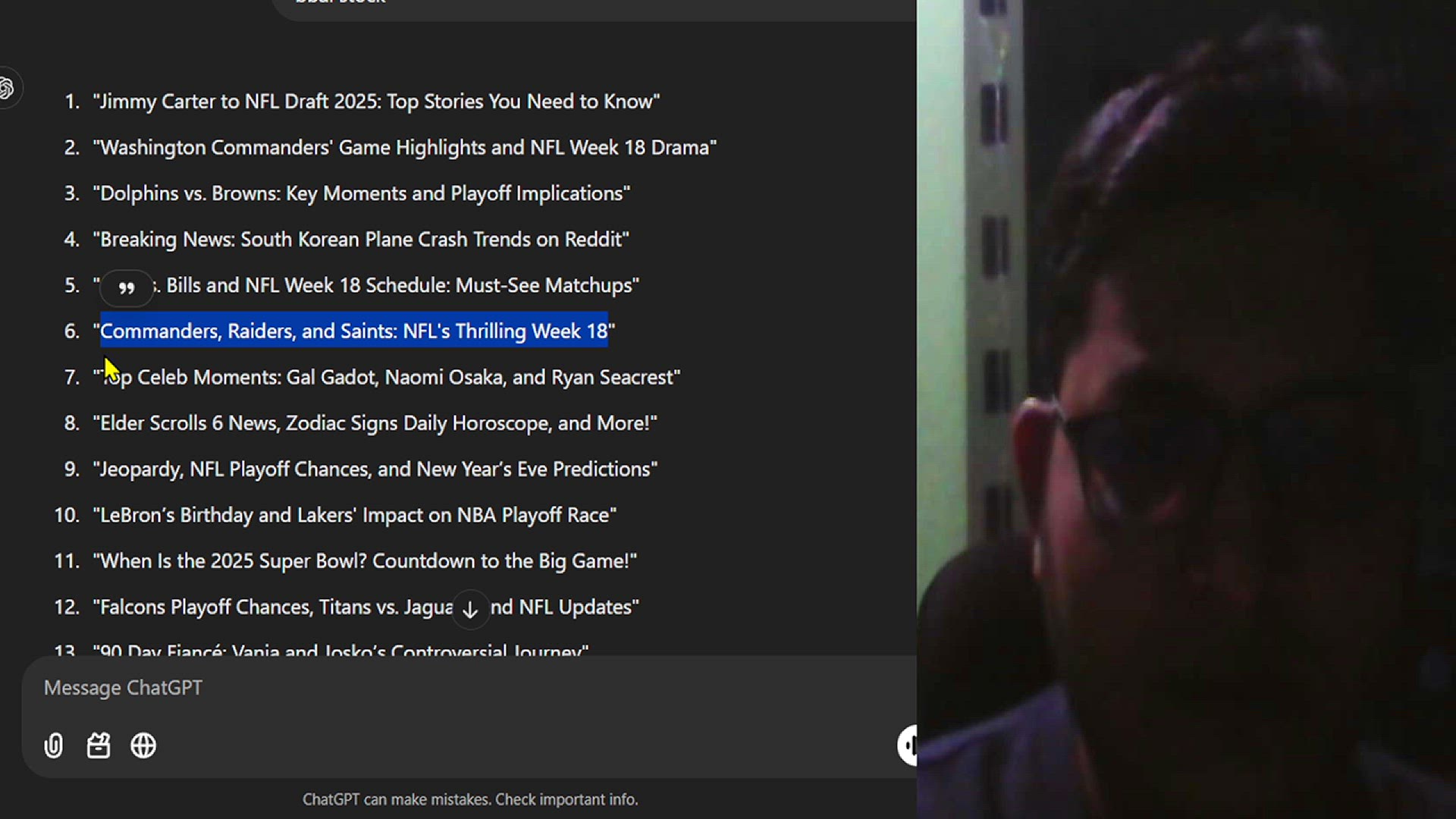Click the ChatGPT can make mistakes disclaimer

[x=470, y=799]
